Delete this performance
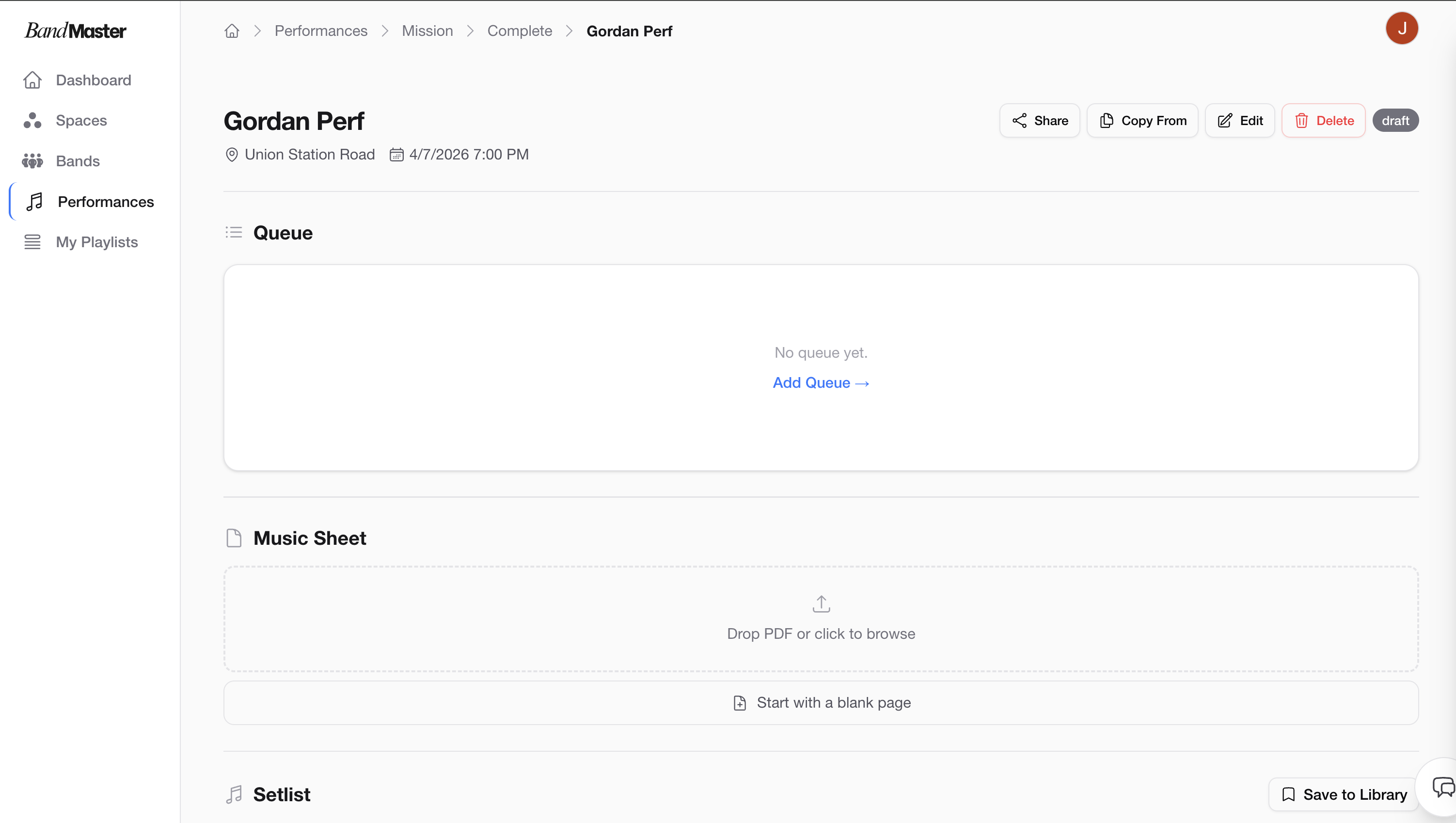Viewport: 1456px width, 823px height. (x=1323, y=120)
